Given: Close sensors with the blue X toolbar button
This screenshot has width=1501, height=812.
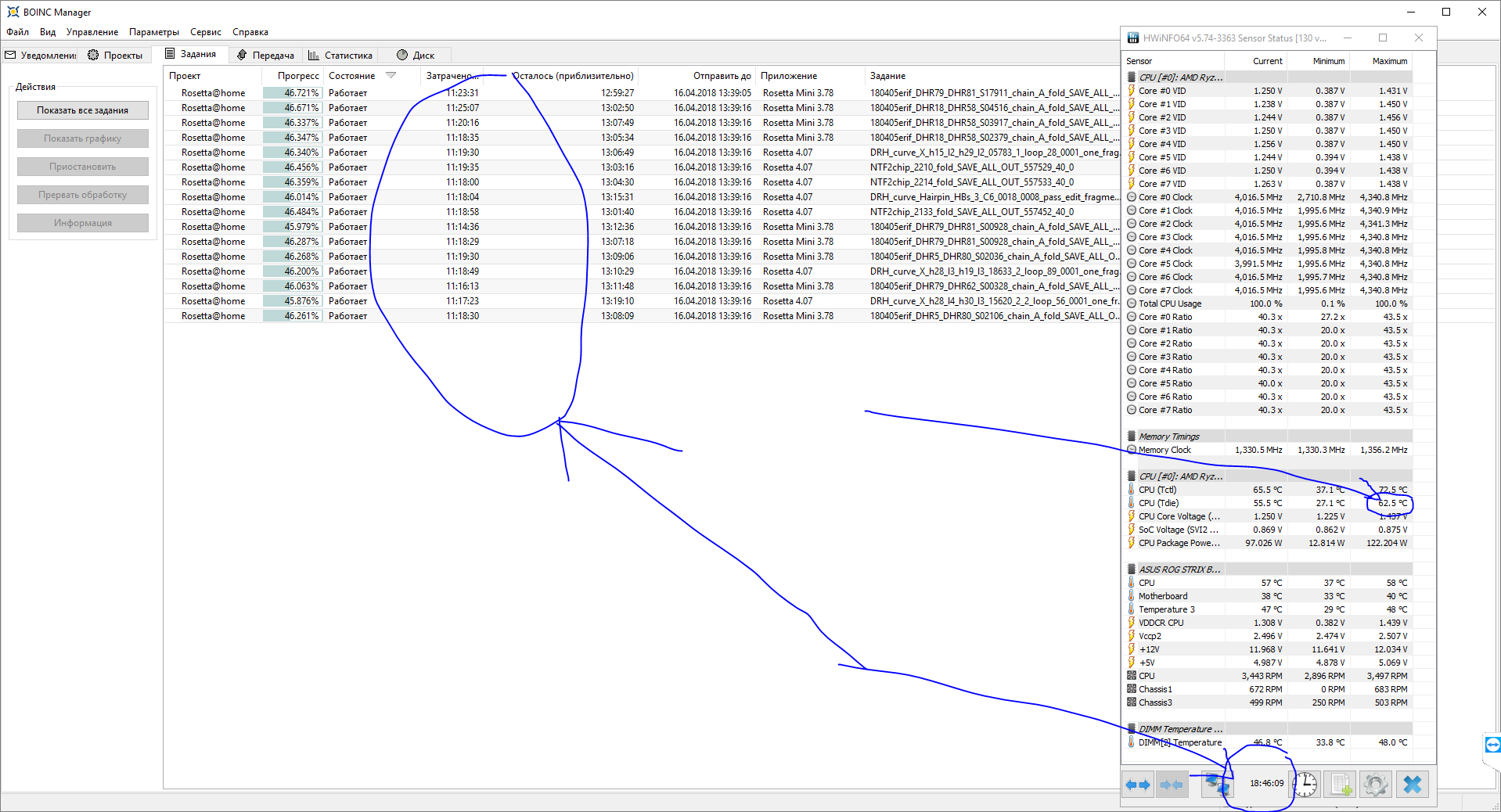Looking at the screenshot, I should [1413, 784].
